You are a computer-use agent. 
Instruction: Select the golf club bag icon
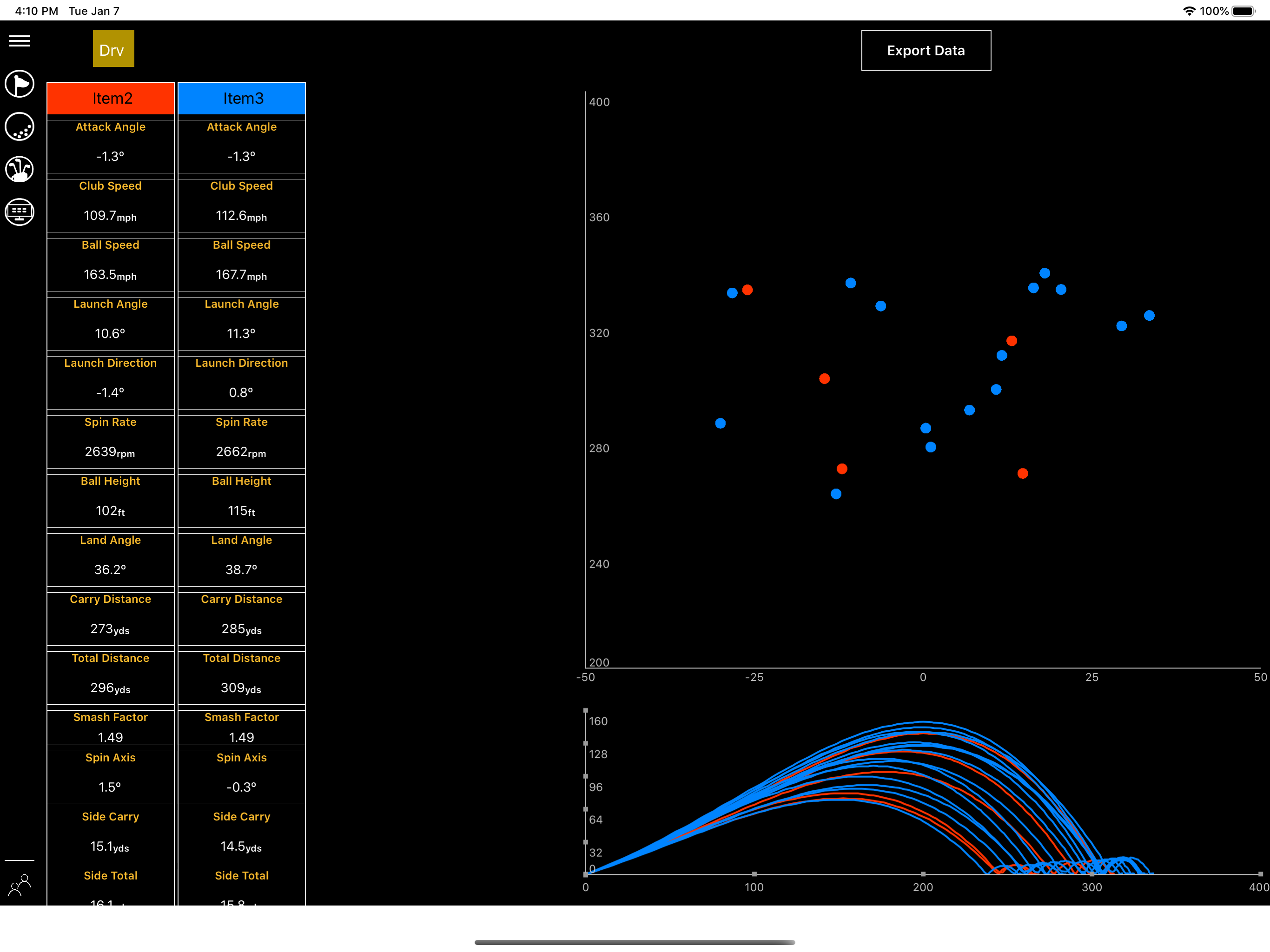(x=20, y=169)
